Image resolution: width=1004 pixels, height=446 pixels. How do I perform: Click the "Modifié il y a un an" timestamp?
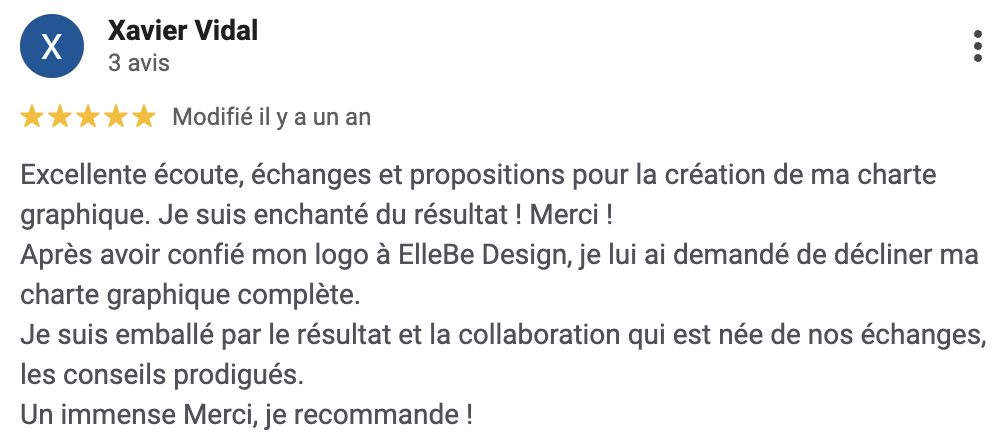(x=272, y=117)
